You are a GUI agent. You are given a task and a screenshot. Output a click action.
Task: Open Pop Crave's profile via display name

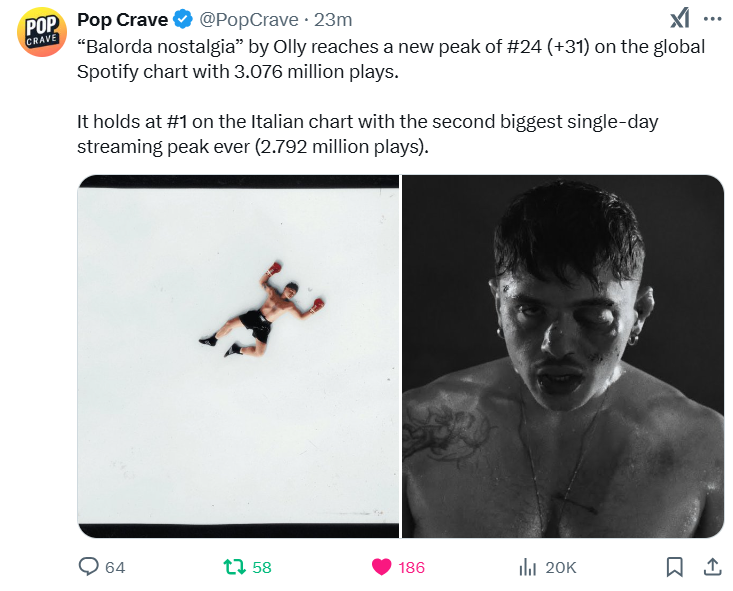click(122, 19)
